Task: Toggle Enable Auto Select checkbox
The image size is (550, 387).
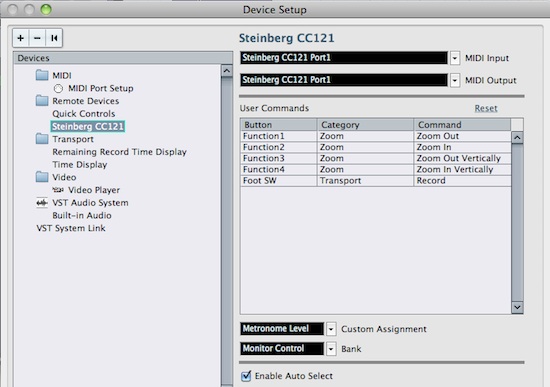Action: [246, 376]
